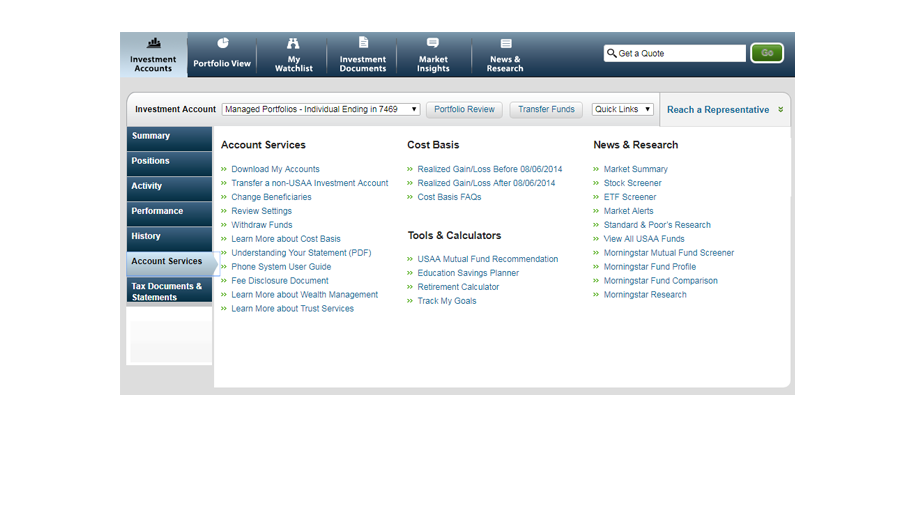Image resolution: width=912 pixels, height=526 pixels.
Task: Click the My Watchlist binoculars icon
Action: (293, 43)
